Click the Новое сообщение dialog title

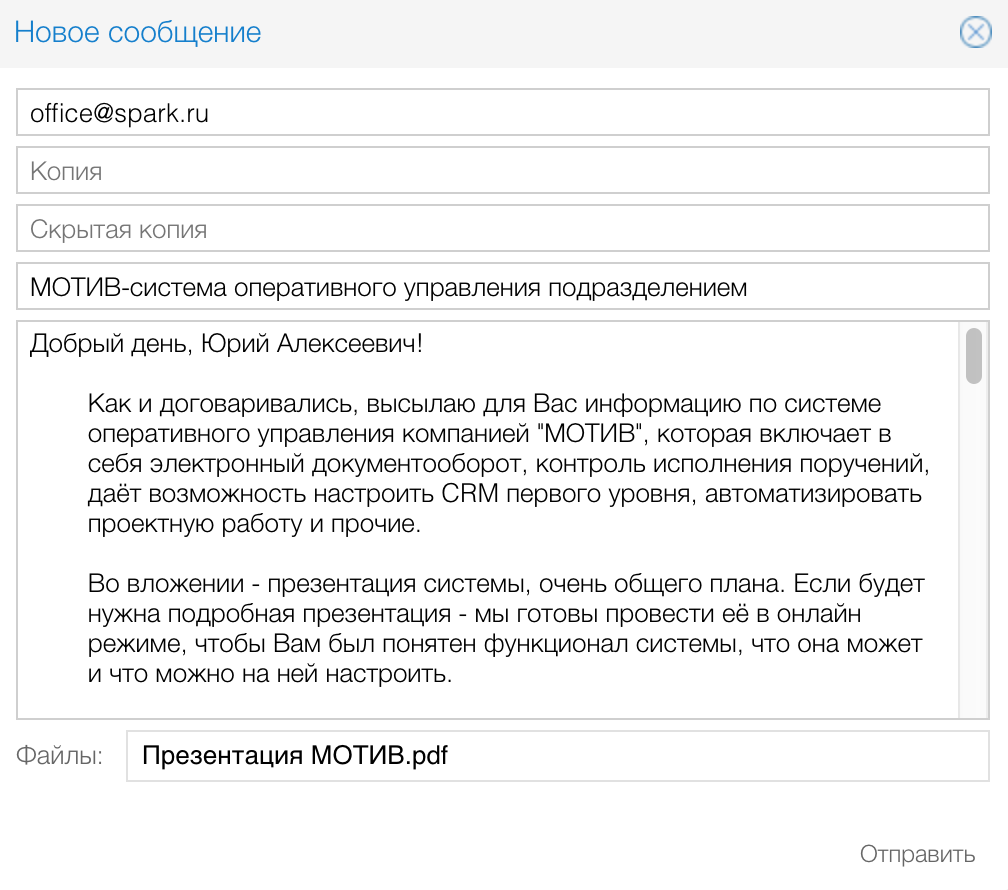138,32
